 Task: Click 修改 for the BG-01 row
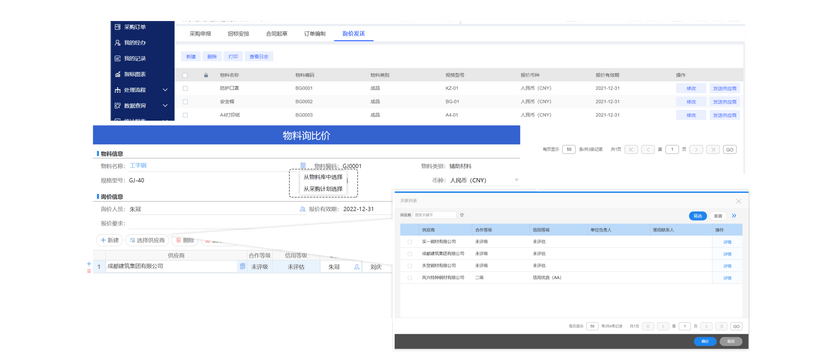tap(691, 101)
